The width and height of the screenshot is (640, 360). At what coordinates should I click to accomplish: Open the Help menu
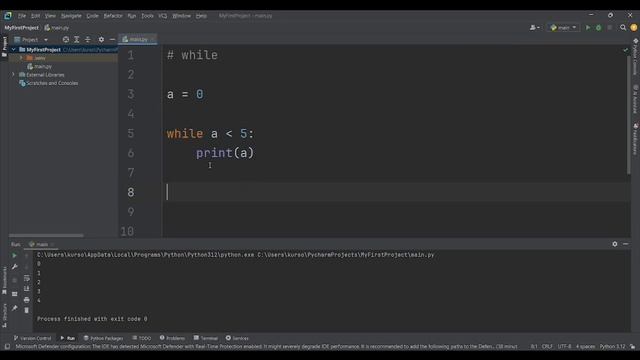coord(201,16)
